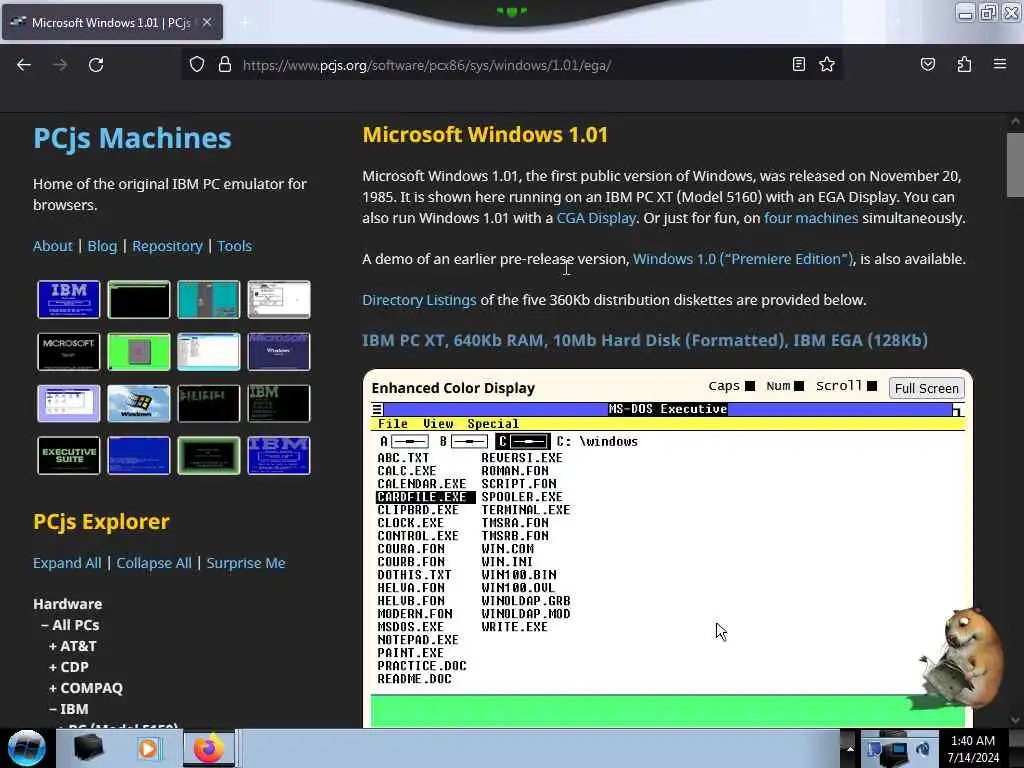1024x768 pixels.
Task: Open the Tools link
Action: (x=234, y=246)
